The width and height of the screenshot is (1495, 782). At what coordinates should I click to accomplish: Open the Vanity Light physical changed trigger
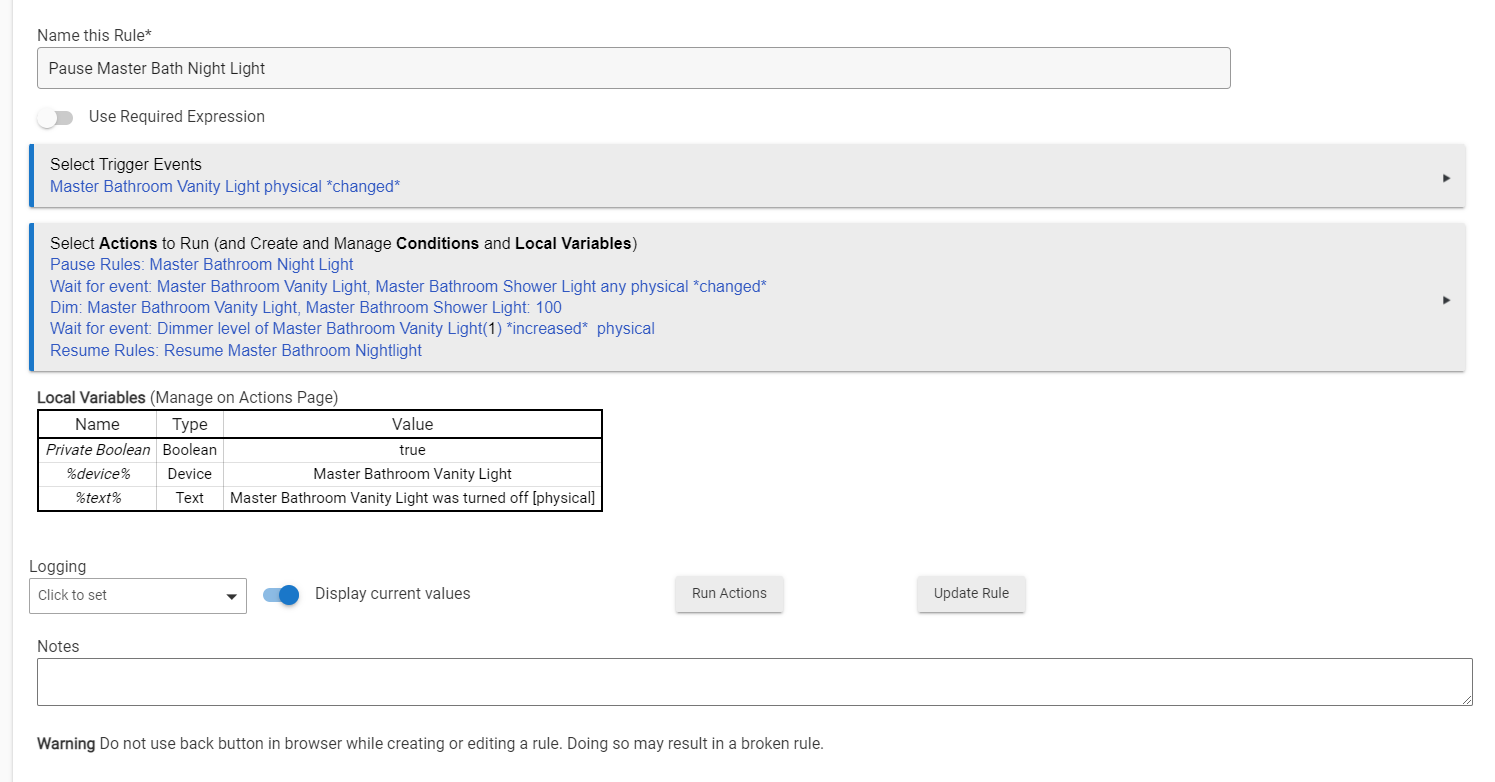(225, 187)
